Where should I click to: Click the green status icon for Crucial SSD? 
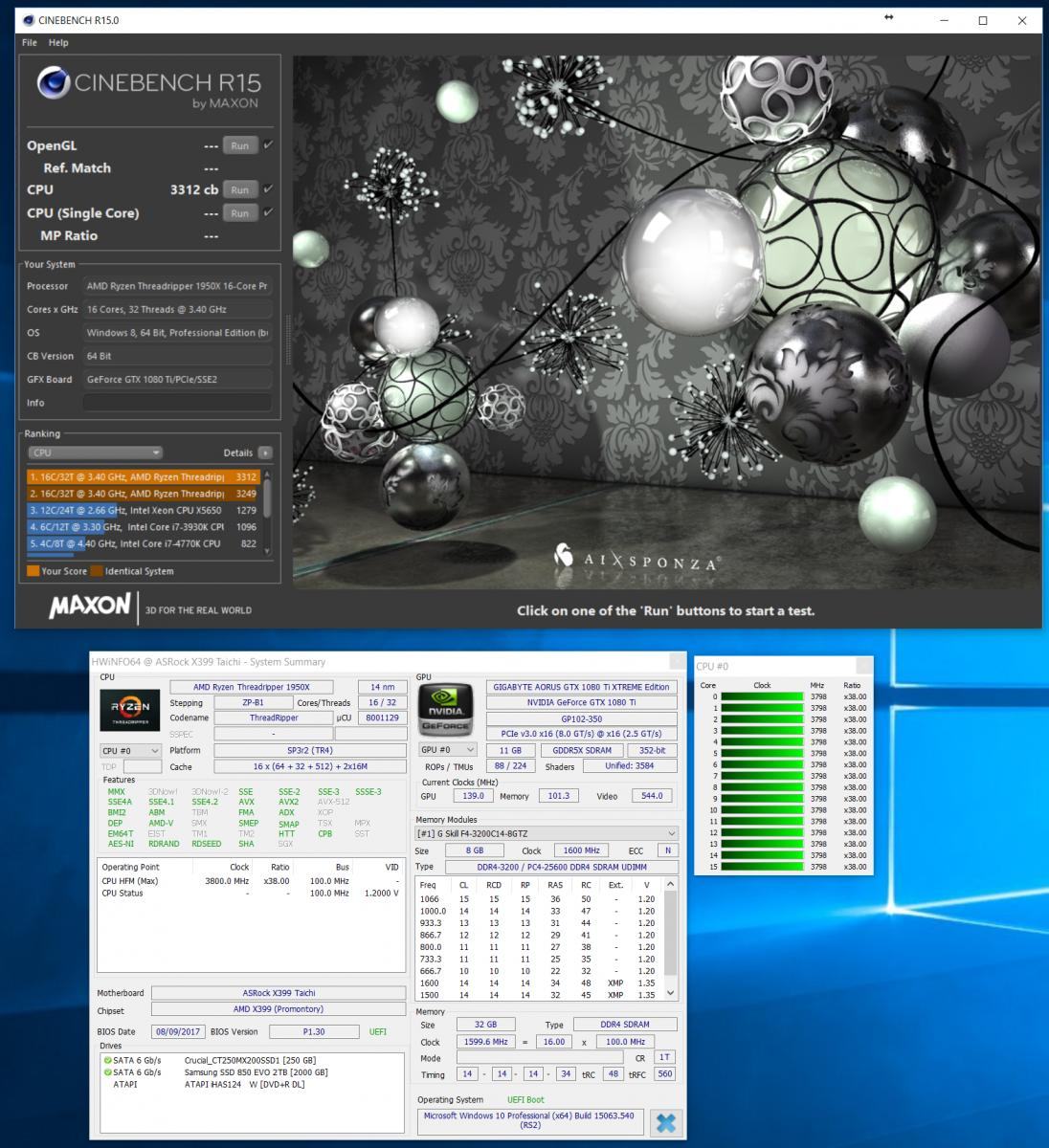[x=107, y=1061]
